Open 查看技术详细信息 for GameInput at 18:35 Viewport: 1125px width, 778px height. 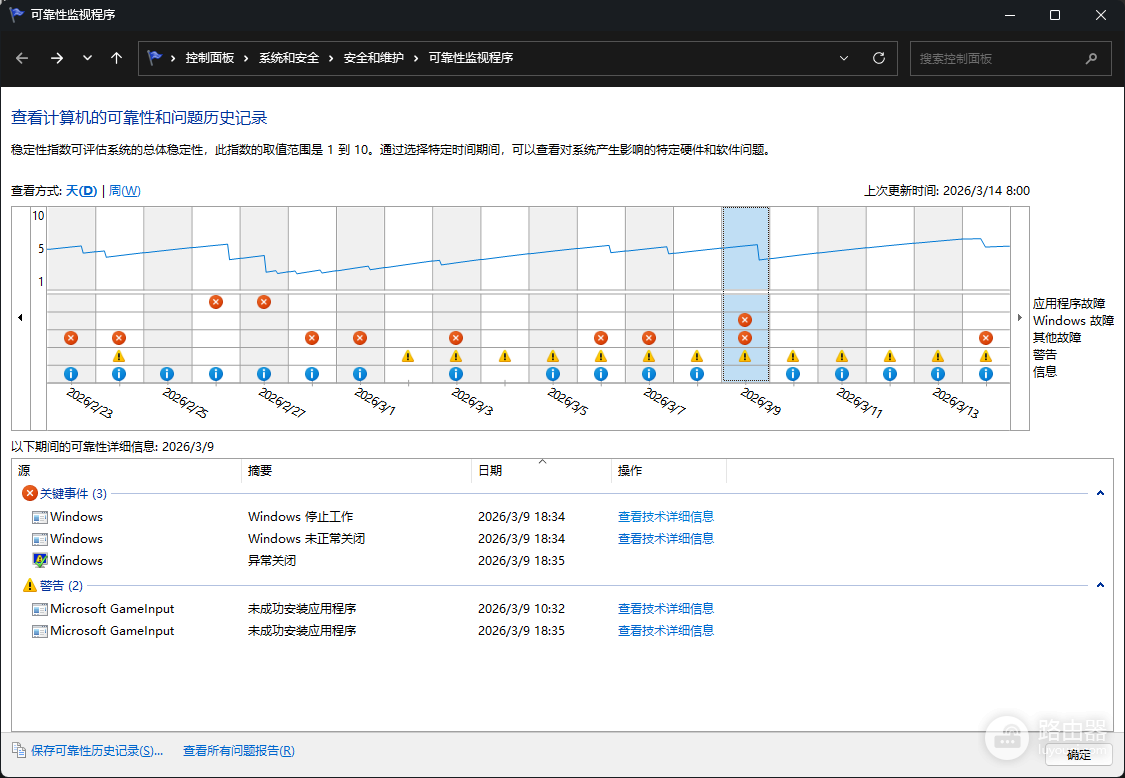point(666,631)
